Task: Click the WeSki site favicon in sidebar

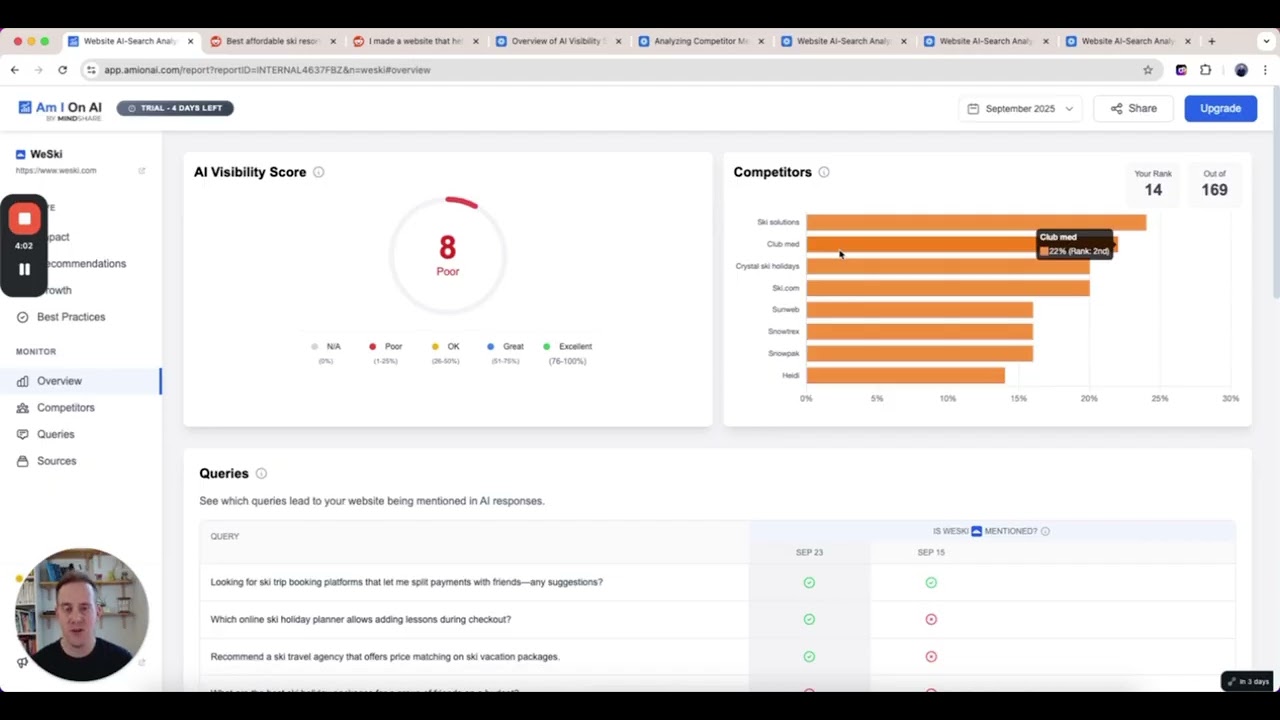Action: tap(20, 154)
